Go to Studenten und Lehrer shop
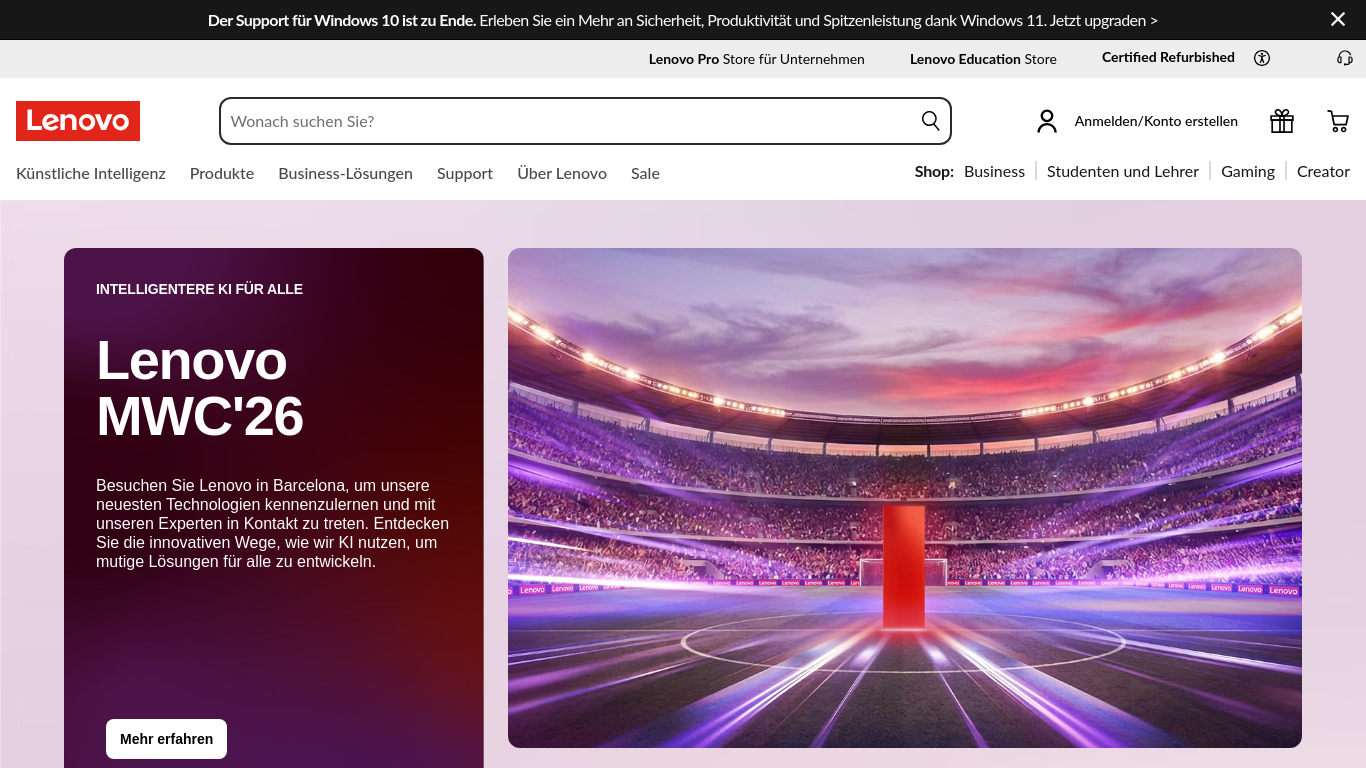 coord(1123,171)
